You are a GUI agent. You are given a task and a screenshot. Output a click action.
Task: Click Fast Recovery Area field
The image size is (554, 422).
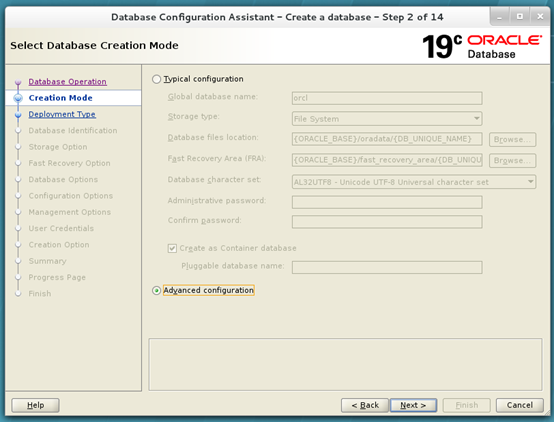(x=387, y=160)
